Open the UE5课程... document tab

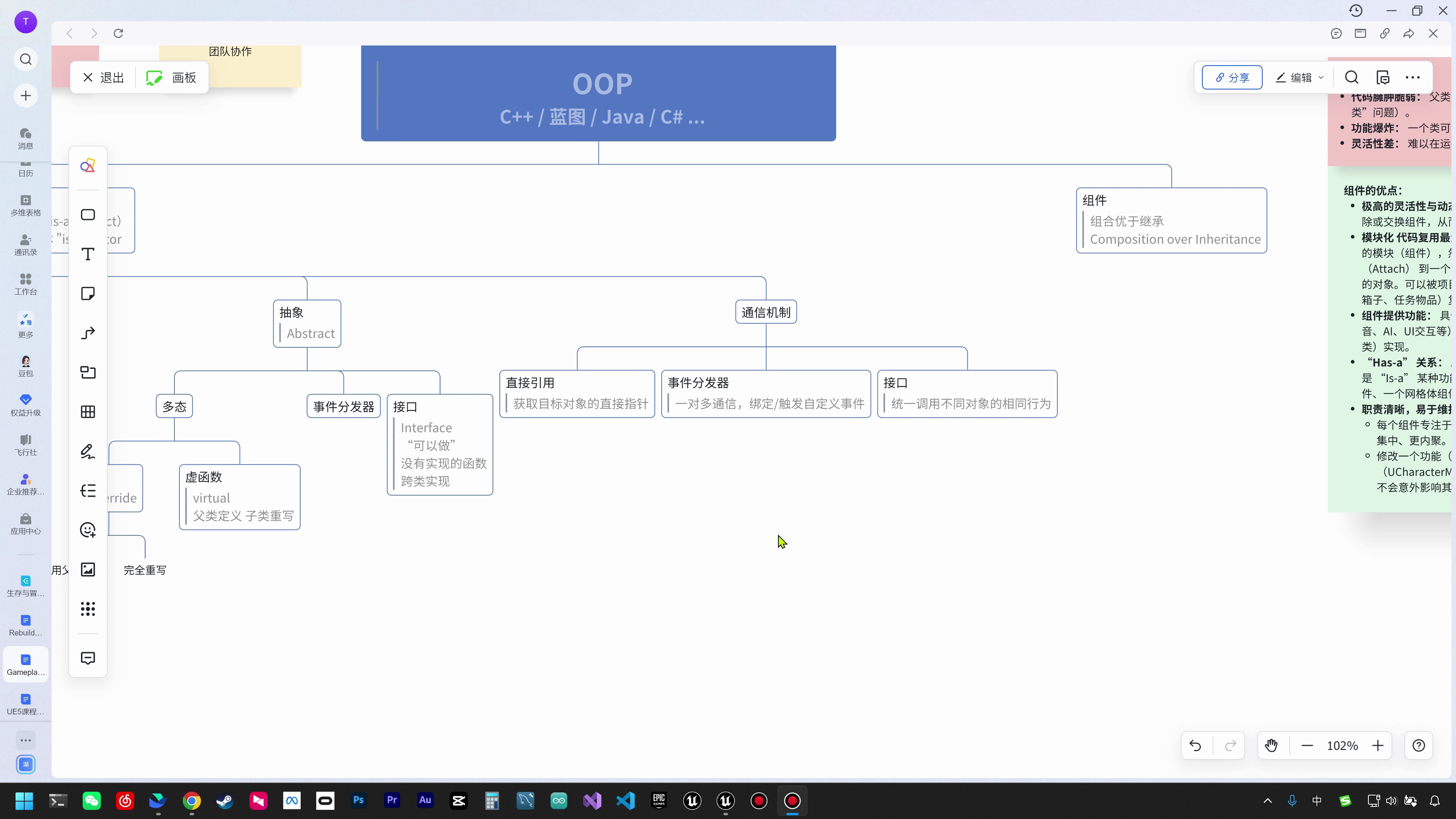[x=25, y=704]
